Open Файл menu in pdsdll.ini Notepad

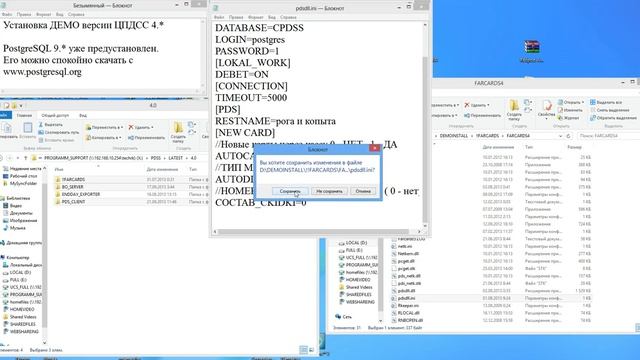tap(219, 18)
